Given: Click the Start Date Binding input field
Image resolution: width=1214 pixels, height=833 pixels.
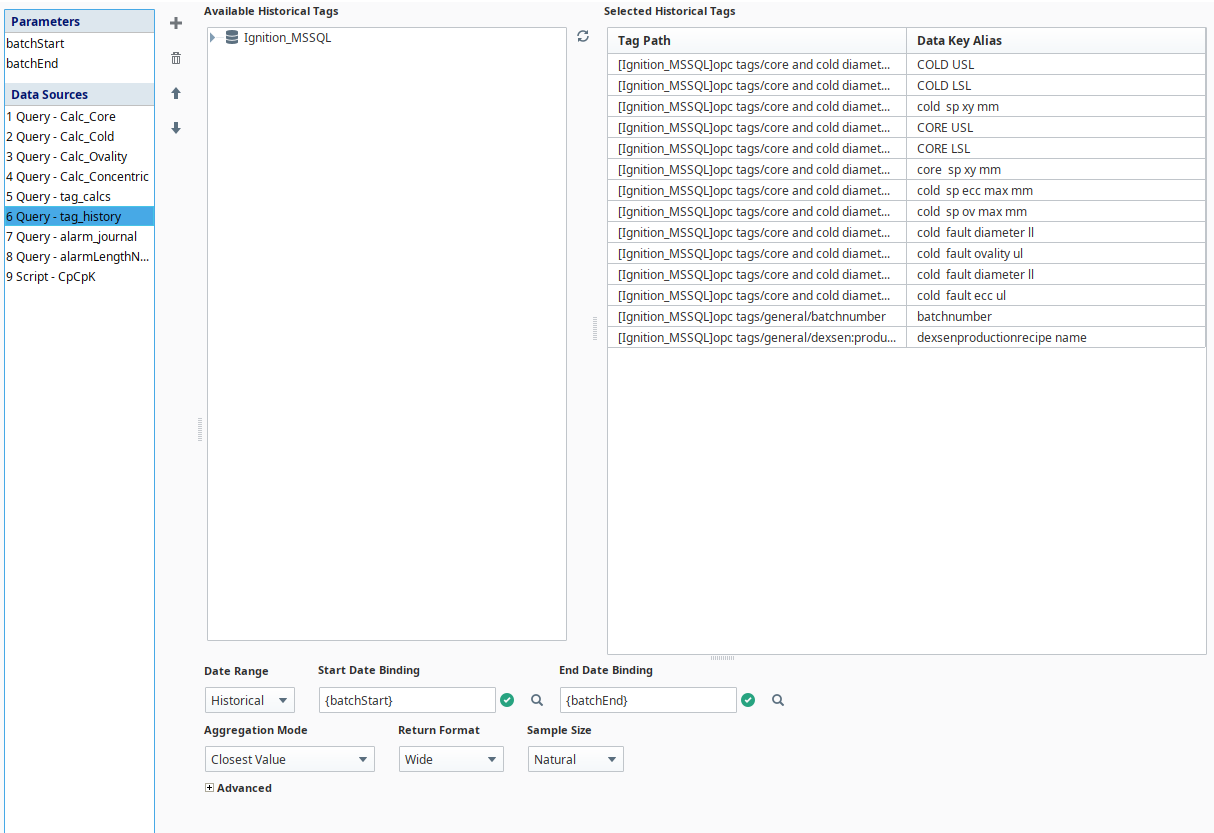Looking at the screenshot, I should pyautogui.click(x=407, y=700).
